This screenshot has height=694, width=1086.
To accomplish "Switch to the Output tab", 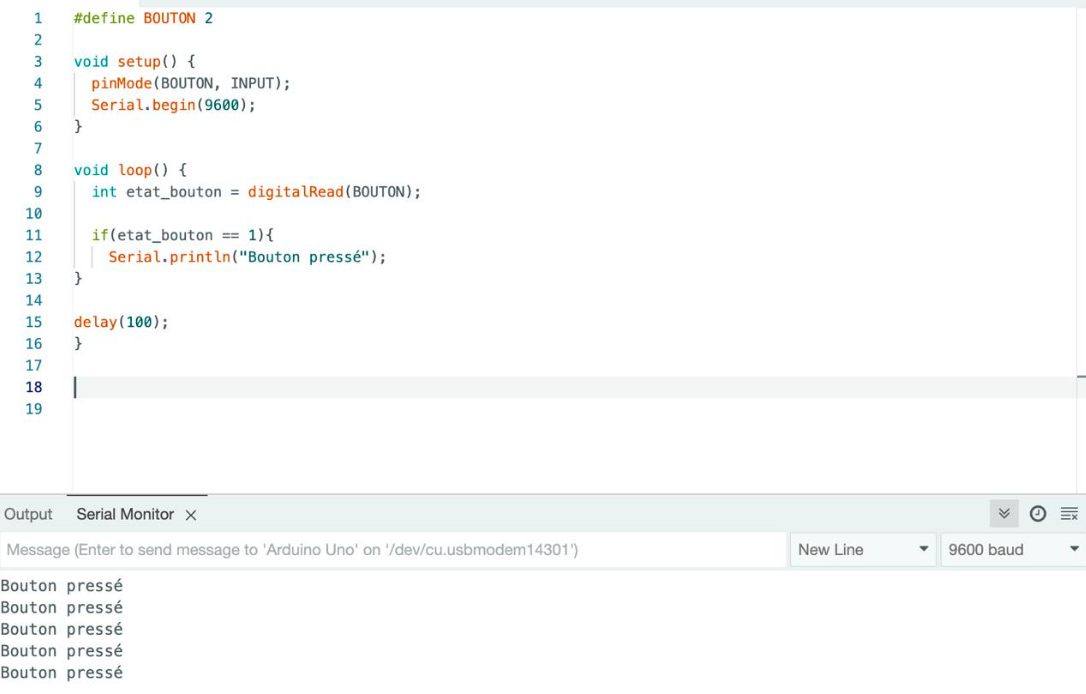I will [x=28, y=514].
